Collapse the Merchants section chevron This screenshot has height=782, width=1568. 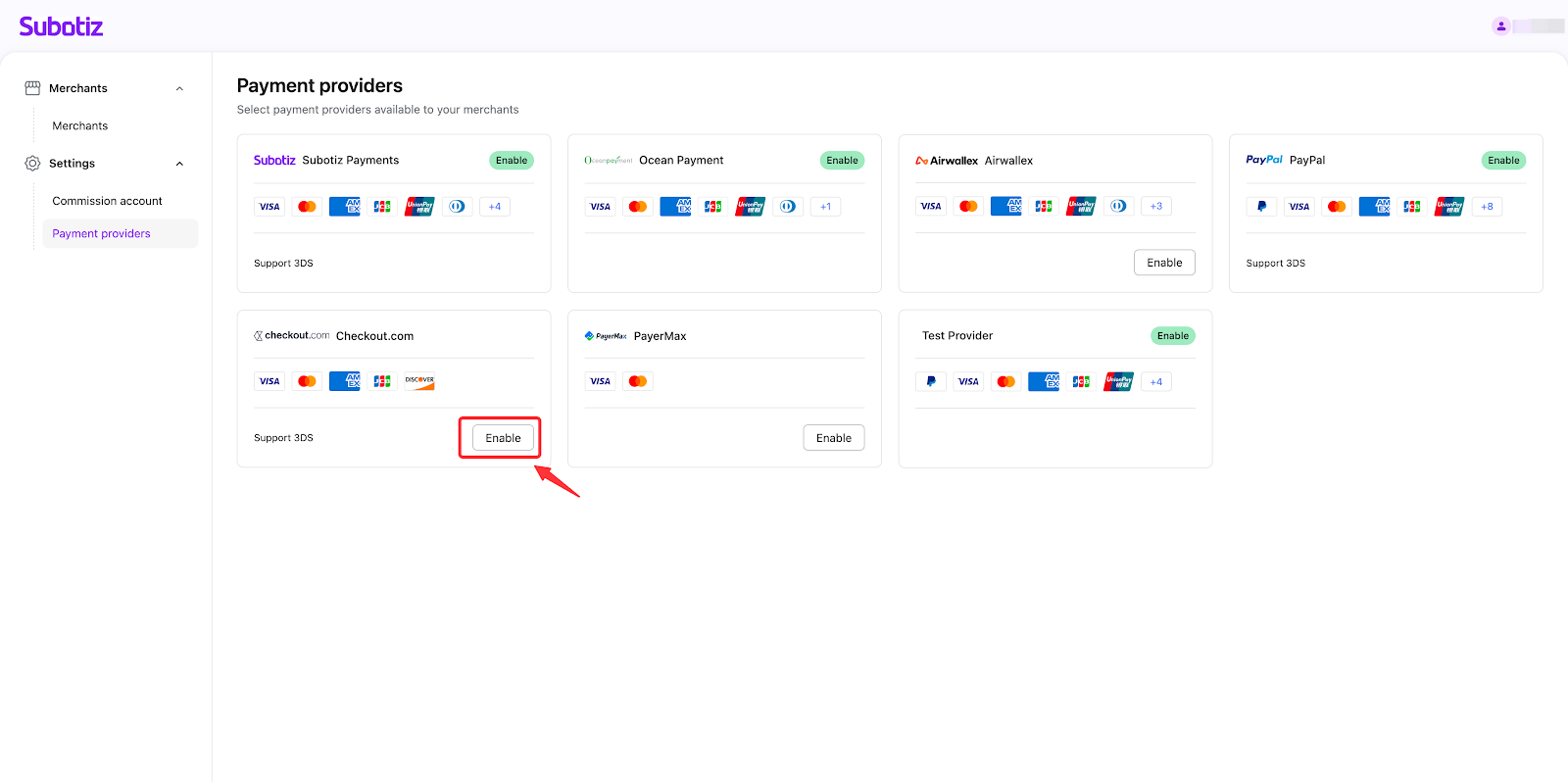[x=179, y=89]
